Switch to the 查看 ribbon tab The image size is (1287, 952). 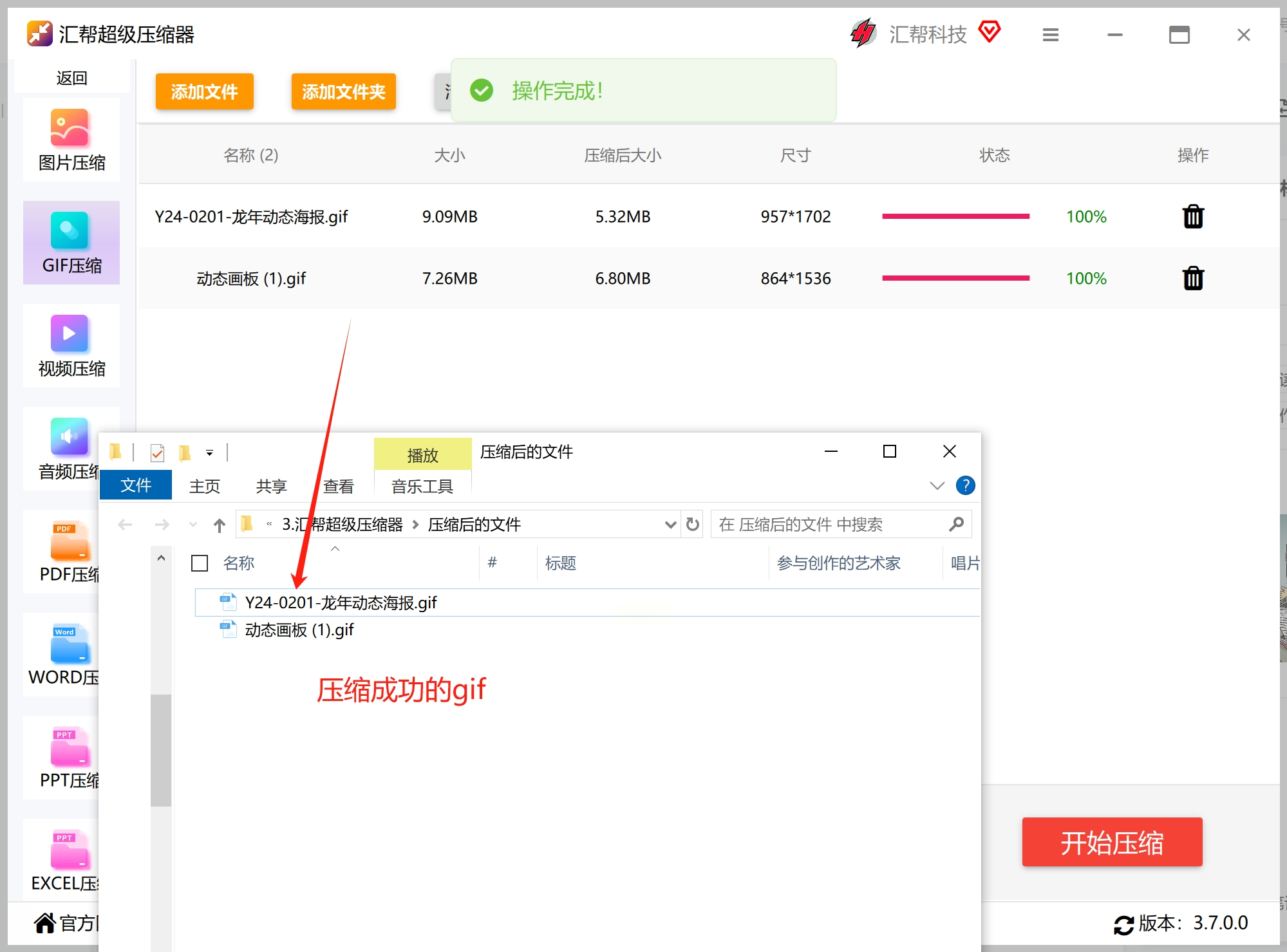(x=338, y=487)
